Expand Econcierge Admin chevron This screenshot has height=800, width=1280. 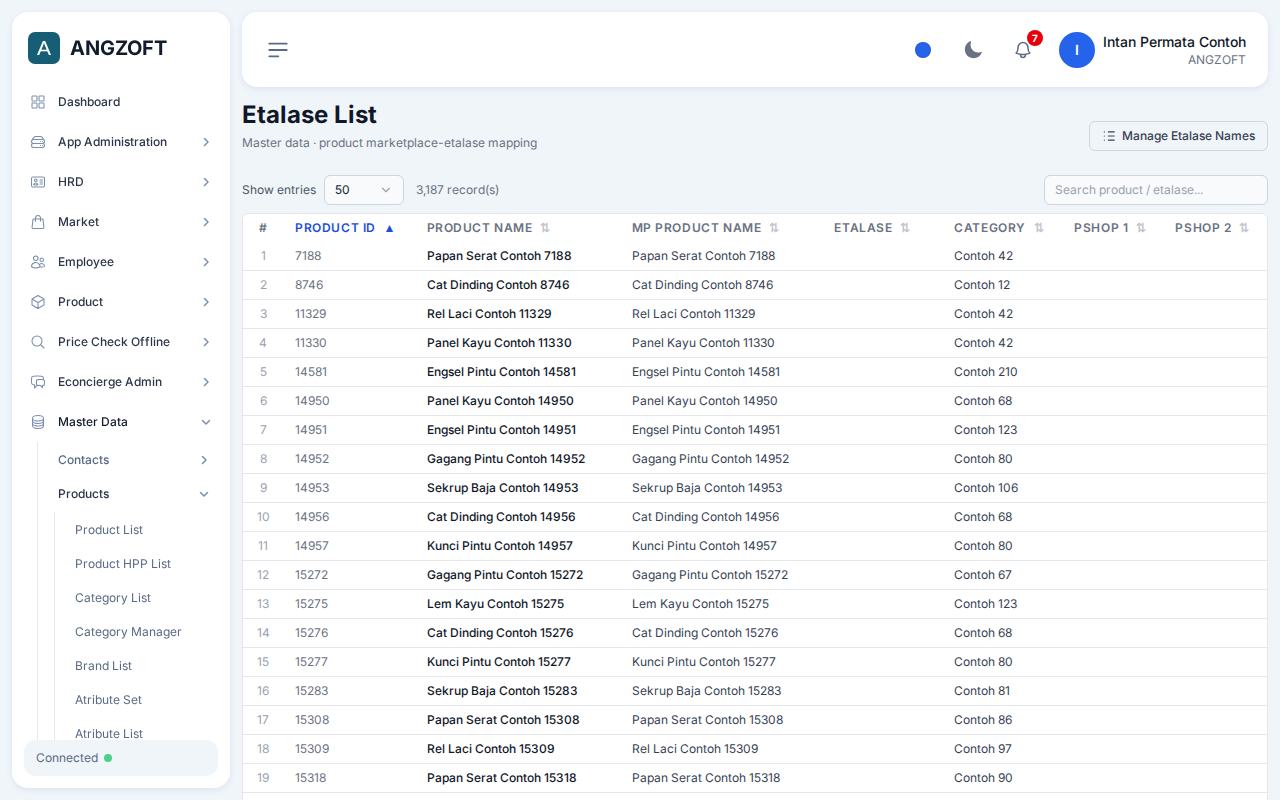pos(206,382)
